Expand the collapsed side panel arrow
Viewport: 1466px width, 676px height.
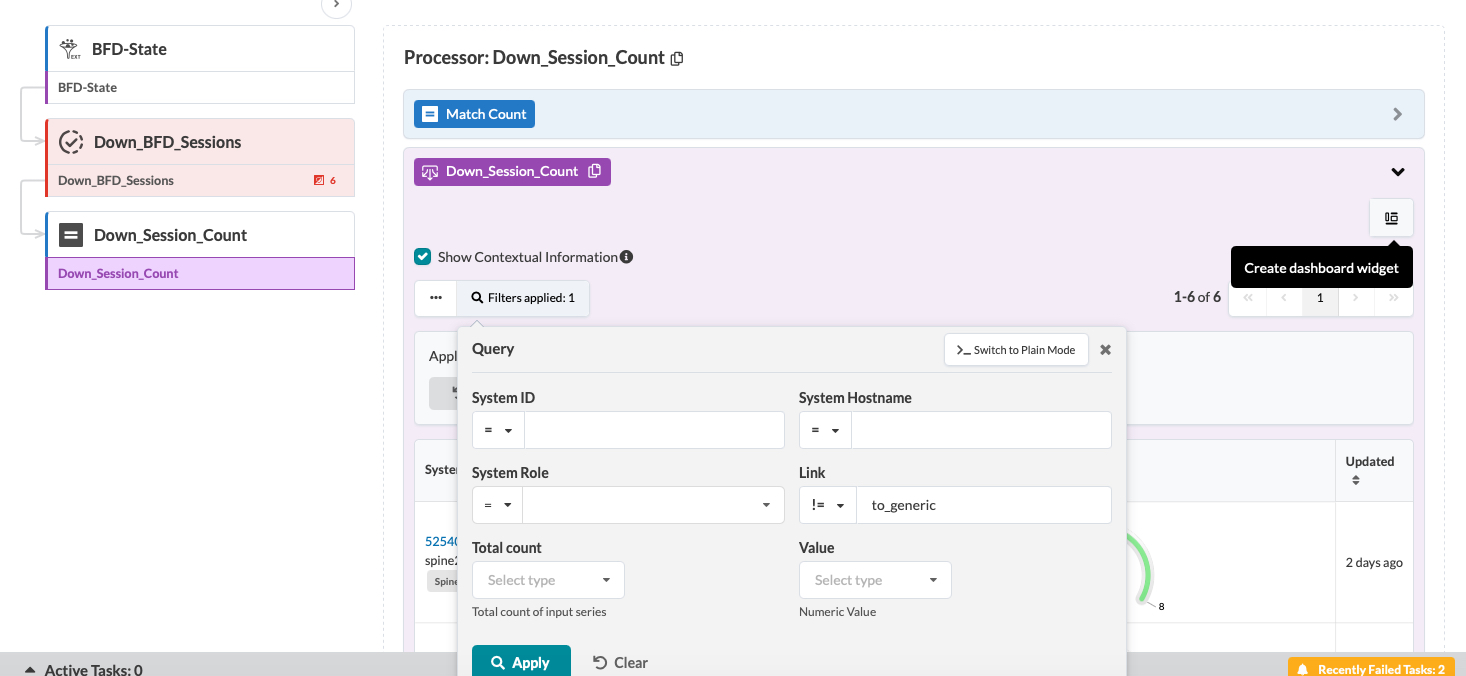coord(336,5)
